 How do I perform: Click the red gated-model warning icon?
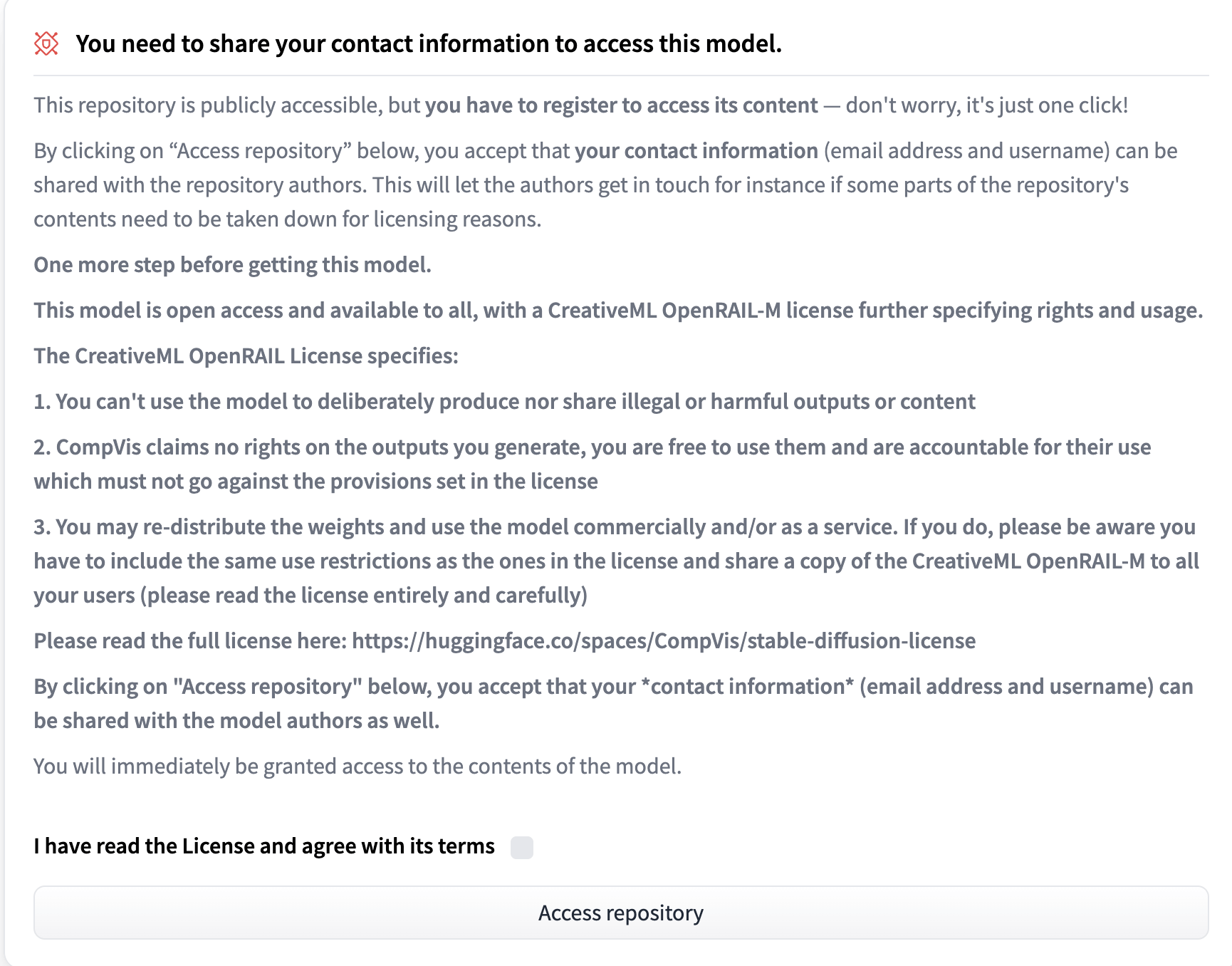pyautogui.click(x=46, y=43)
